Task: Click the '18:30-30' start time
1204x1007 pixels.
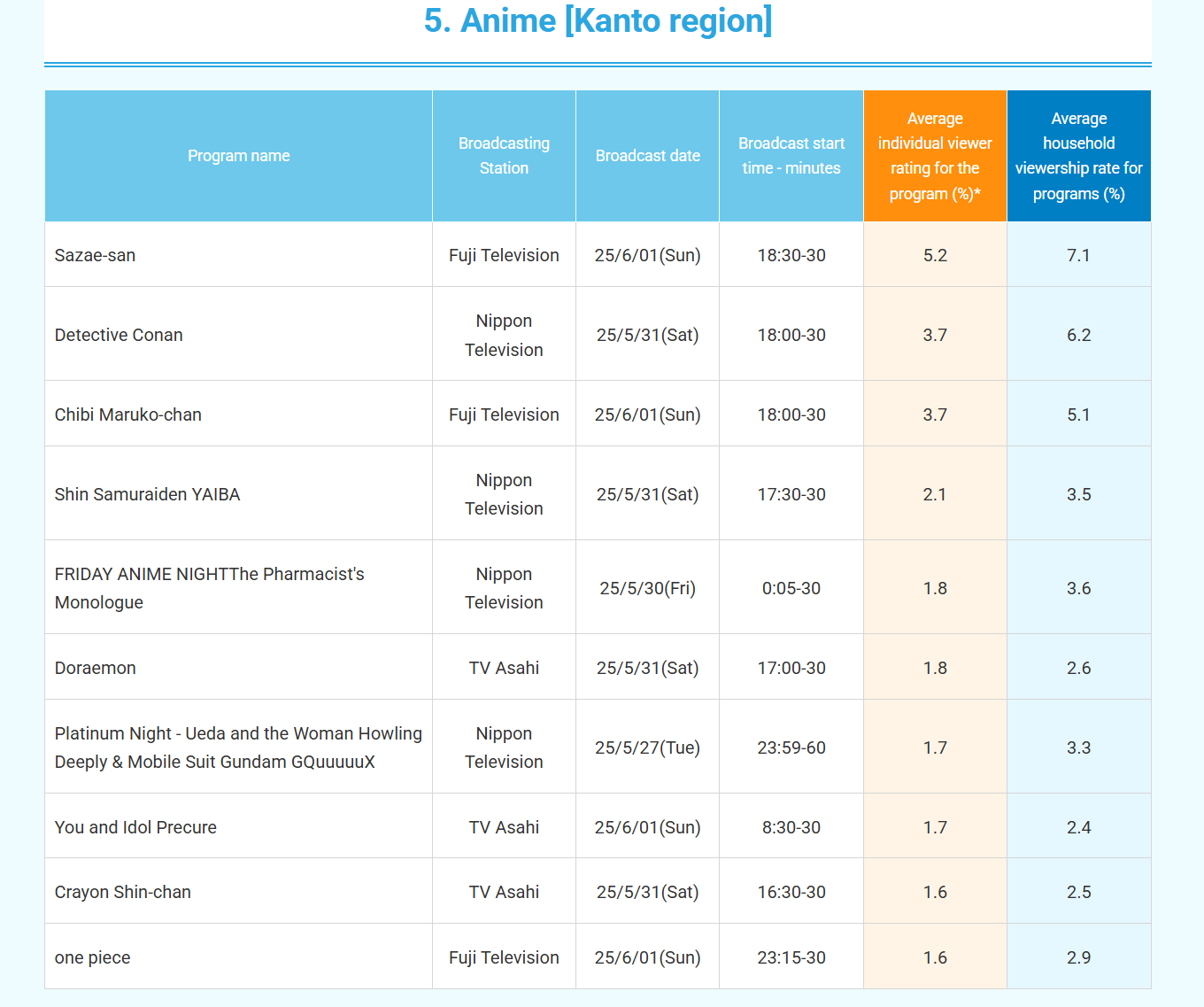Action: point(791,255)
